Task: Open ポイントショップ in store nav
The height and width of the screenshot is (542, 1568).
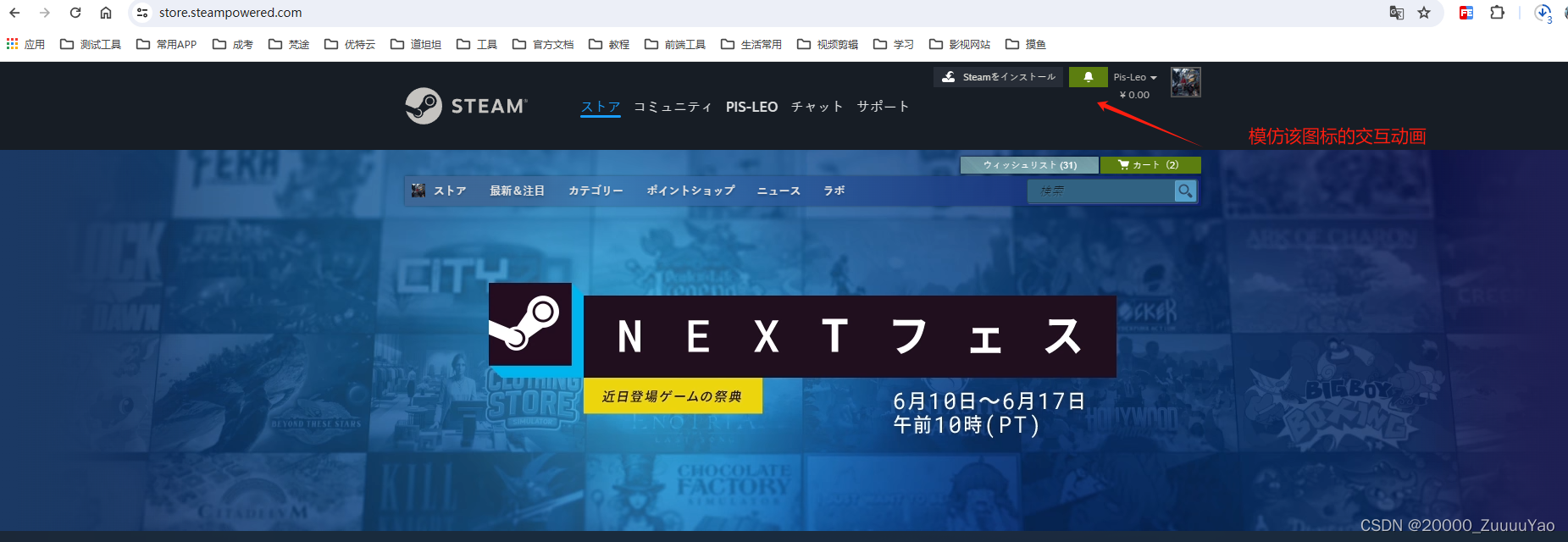Action: (690, 191)
